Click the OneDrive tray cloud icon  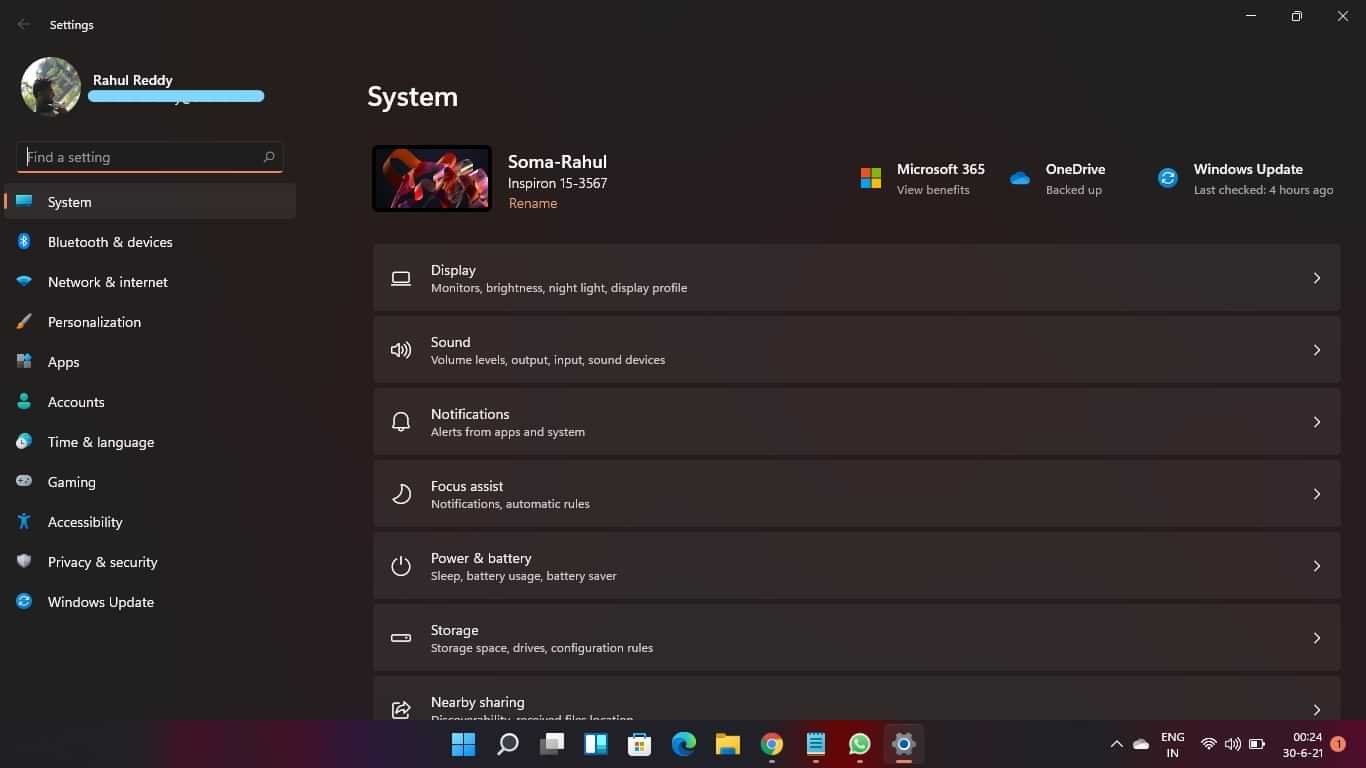(x=1141, y=744)
